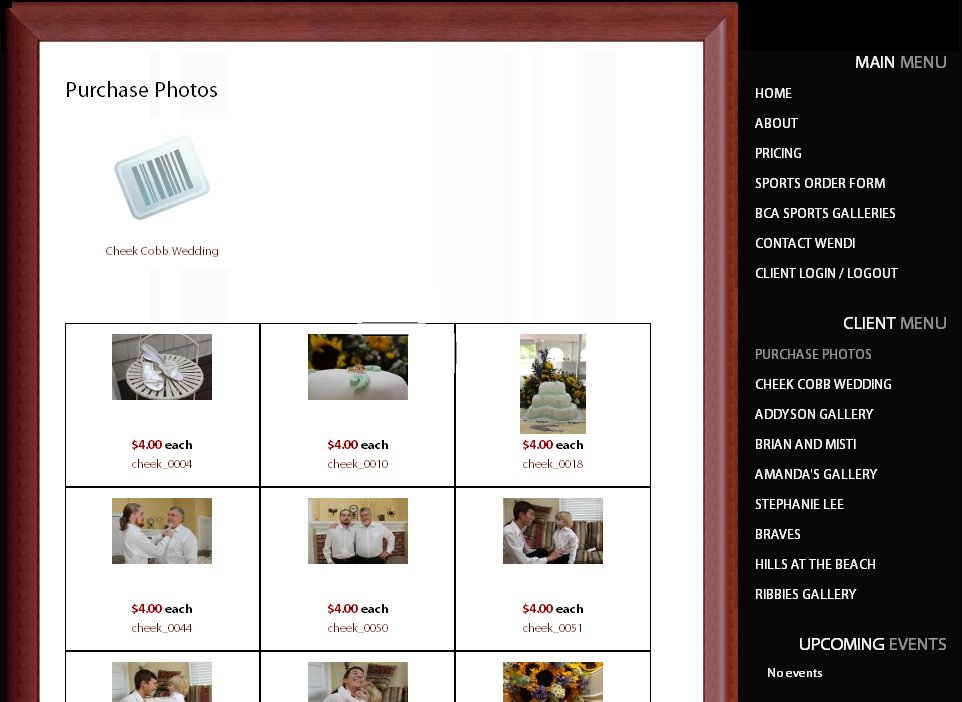Image resolution: width=962 pixels, height=702 pixels.
Task: Click the No events text
Action: [x=795, y=673]
